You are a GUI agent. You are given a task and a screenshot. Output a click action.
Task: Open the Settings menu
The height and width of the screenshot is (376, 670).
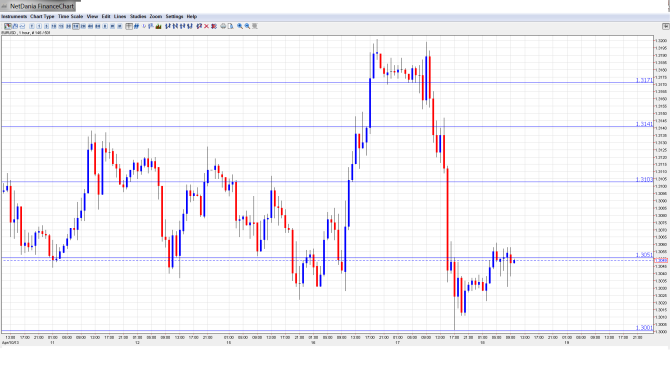(174, 17)
